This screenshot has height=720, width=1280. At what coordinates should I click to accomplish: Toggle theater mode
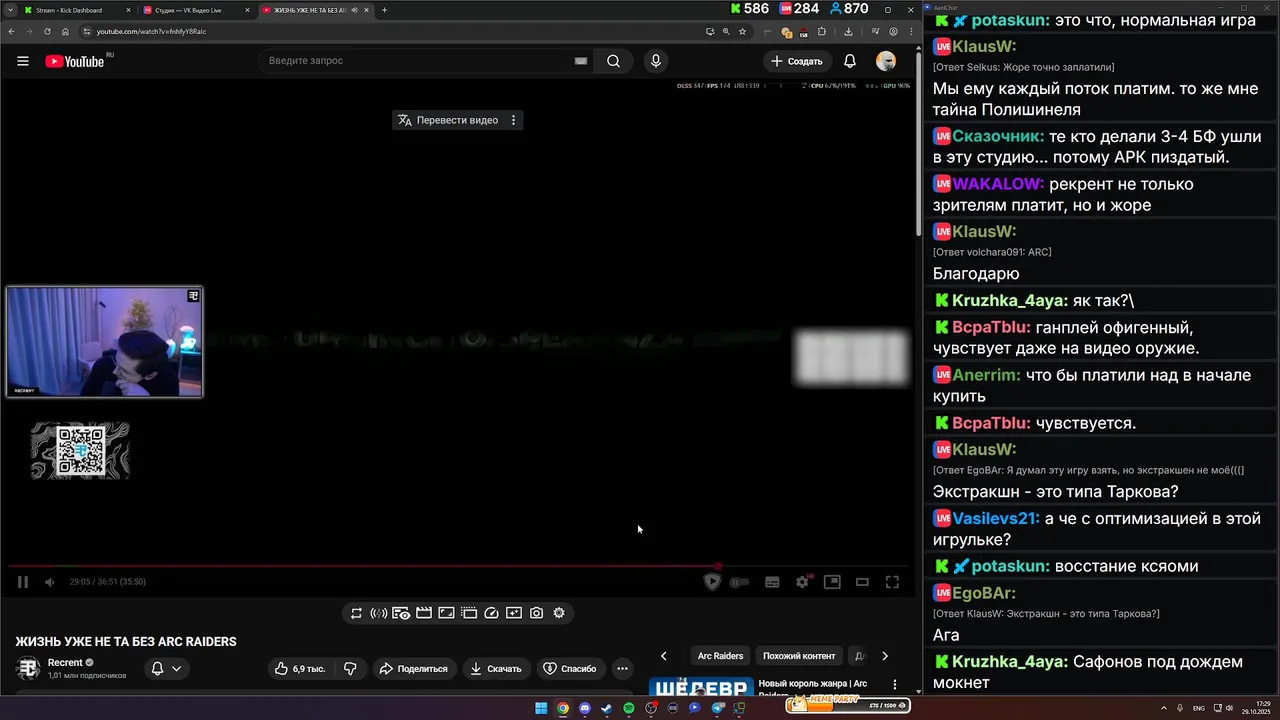[862, 582]
